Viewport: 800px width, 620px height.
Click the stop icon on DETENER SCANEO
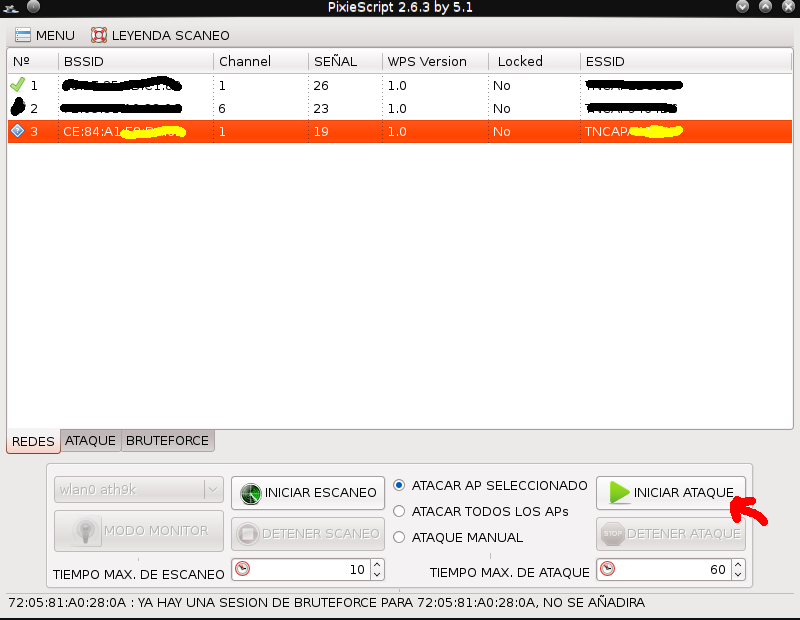[x=247, y=534]
